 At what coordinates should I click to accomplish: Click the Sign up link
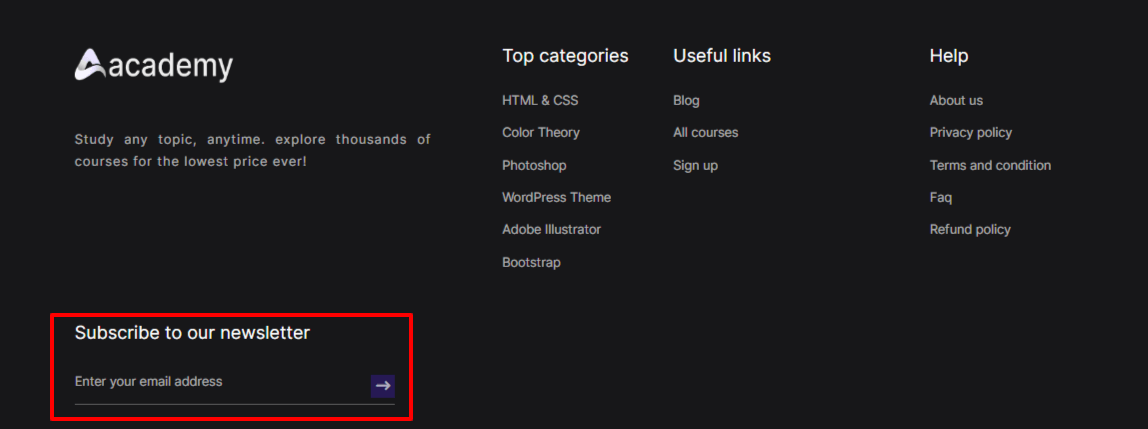[695, 165]
